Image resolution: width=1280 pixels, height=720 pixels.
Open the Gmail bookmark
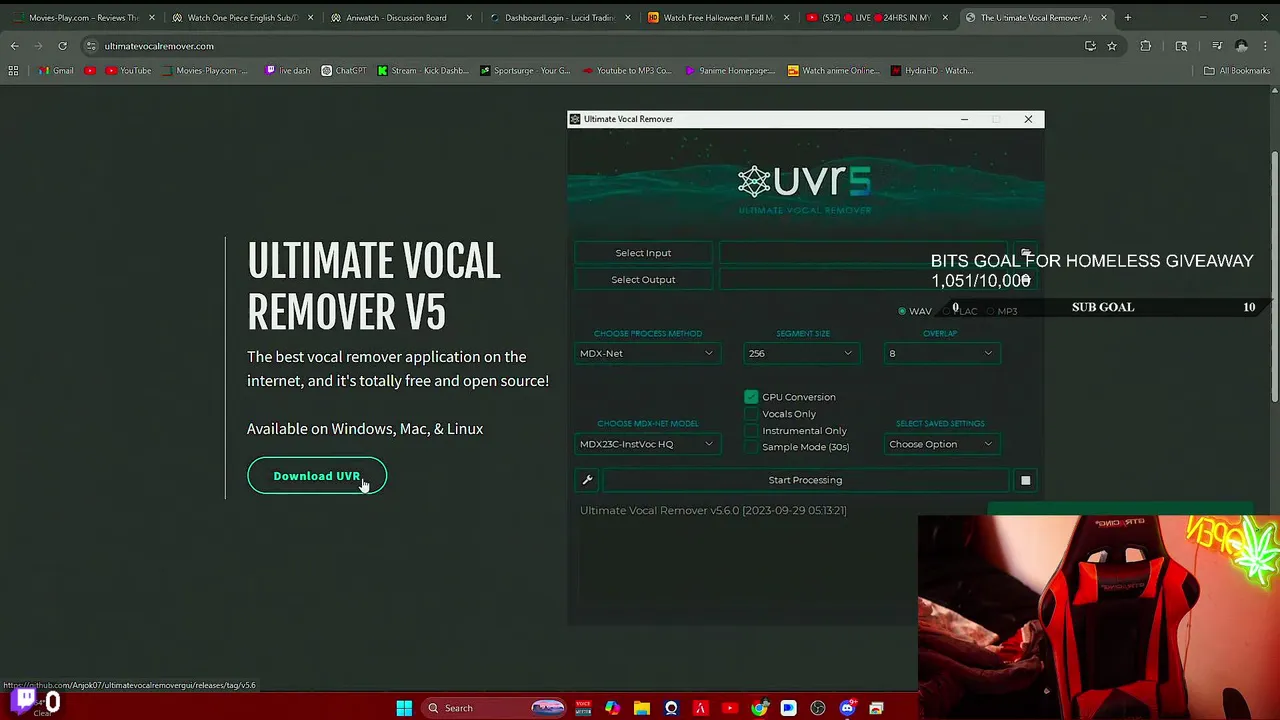56,71
